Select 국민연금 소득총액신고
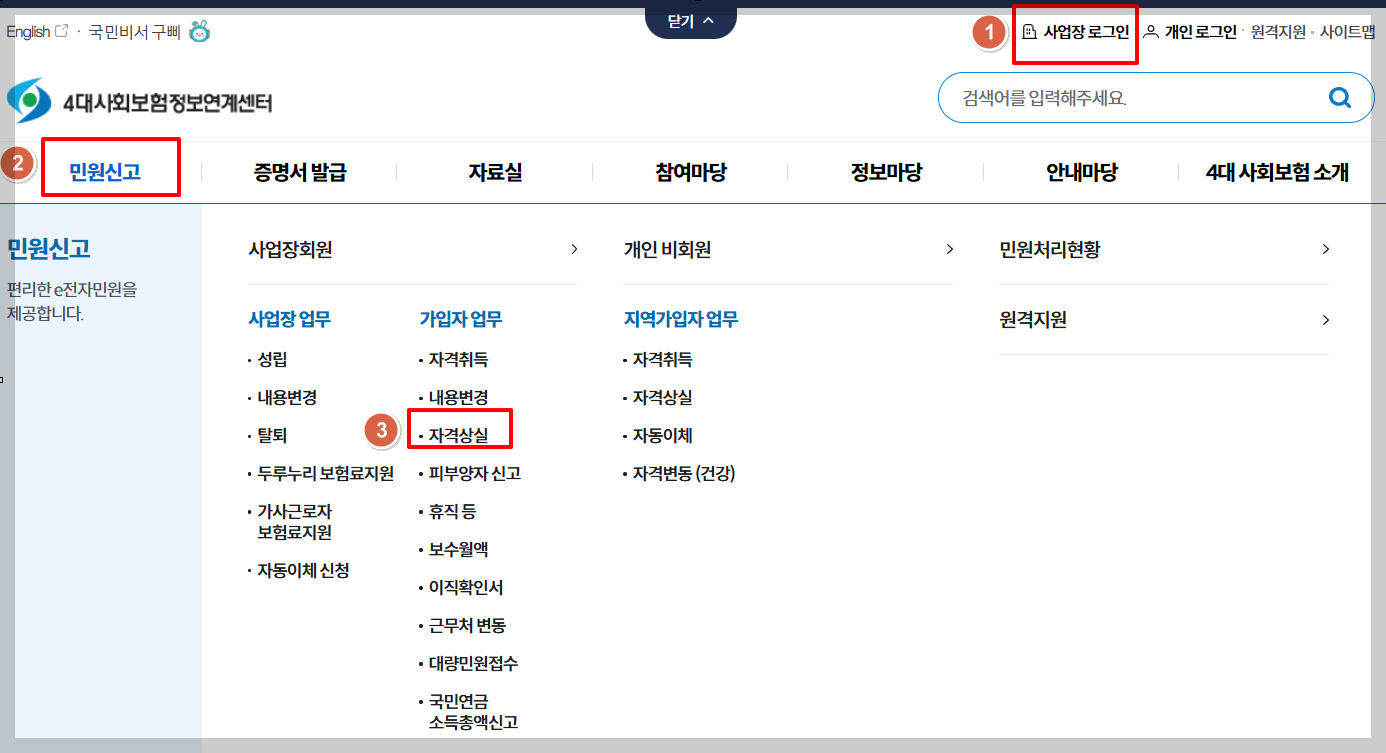Image resolution: width=1386 pixels, height=753 pixels. pos(469,711)
